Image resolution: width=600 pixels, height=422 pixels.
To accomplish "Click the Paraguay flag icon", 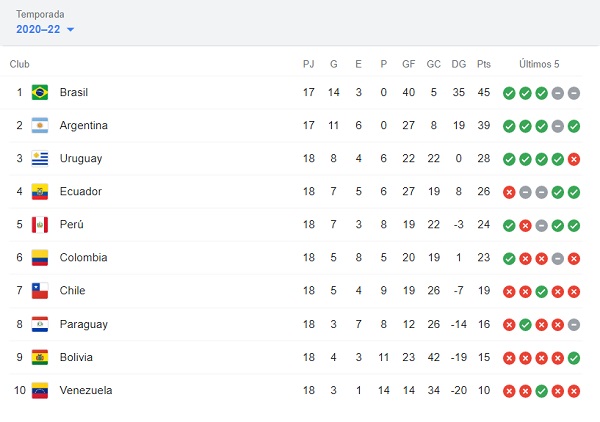I will (40, 325).
